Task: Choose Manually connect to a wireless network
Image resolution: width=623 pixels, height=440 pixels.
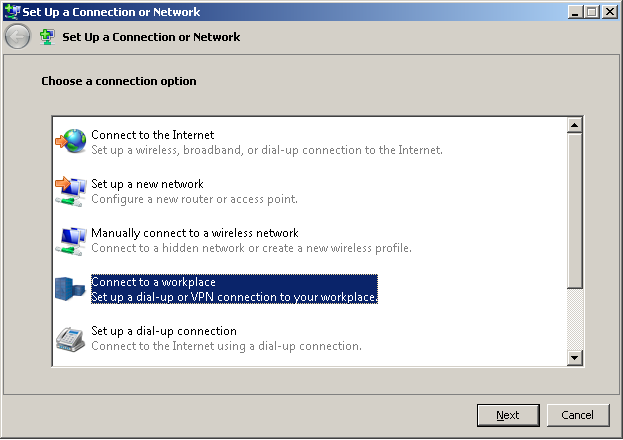Action: (251, 240)
